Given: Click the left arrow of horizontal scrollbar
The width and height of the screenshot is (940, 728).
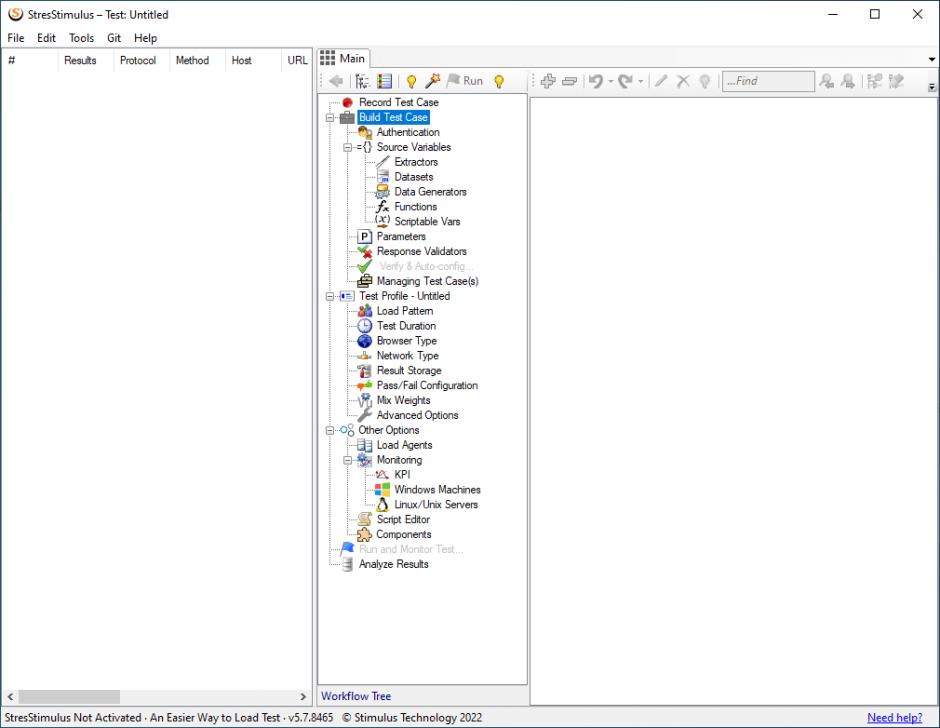Looking at the screenshot, I should pyautogui.click(x=10, y=696).
